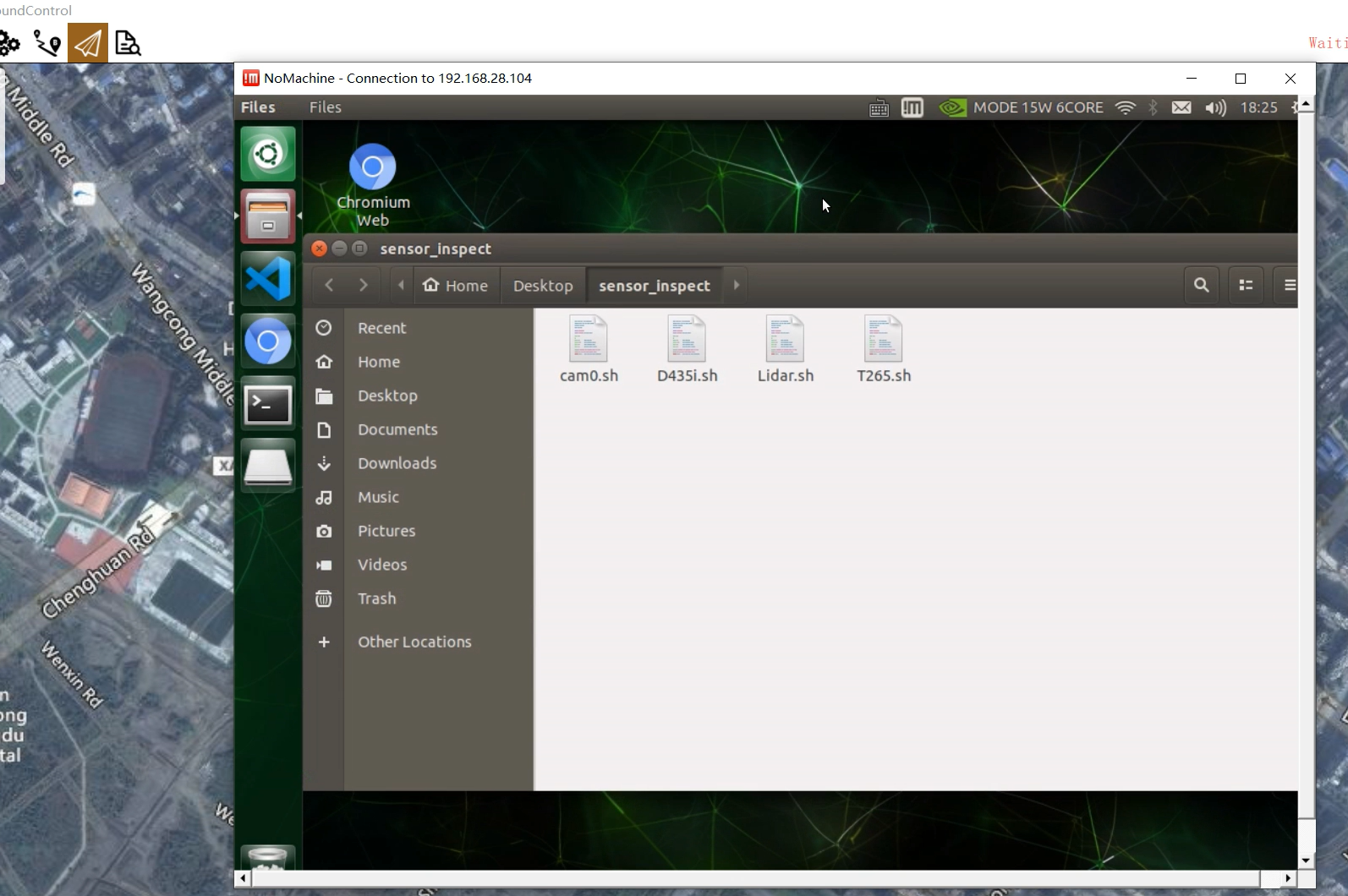
Task: Open the Trash icon in the dock
Action: click(x=268, y=857)
